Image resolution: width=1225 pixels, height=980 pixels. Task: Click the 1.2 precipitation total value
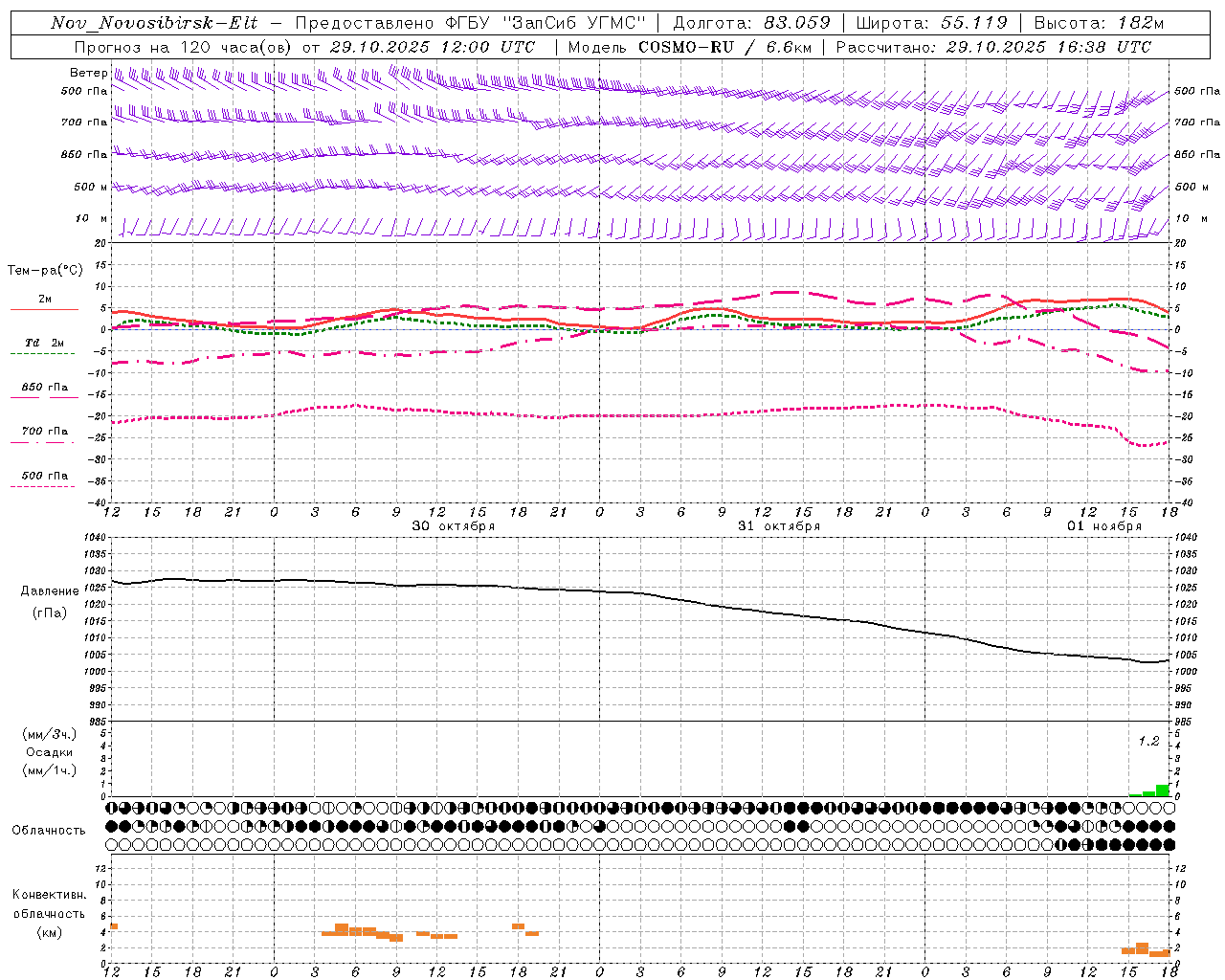point(1148,741)
